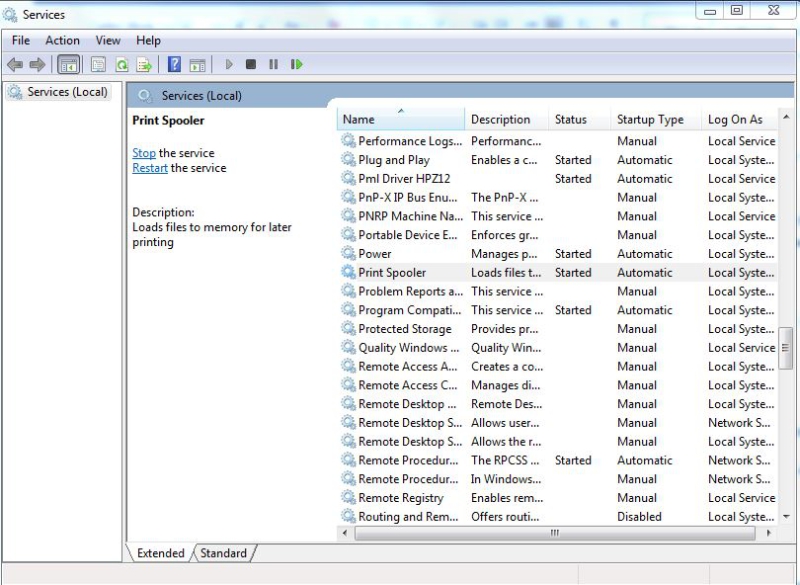Click the Status column header
This screenshot has height=585, width=800.
571,119
